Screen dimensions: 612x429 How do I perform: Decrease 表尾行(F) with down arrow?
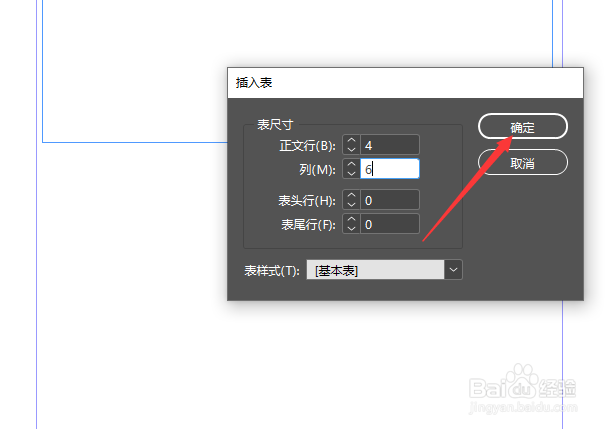pos(351,229)
